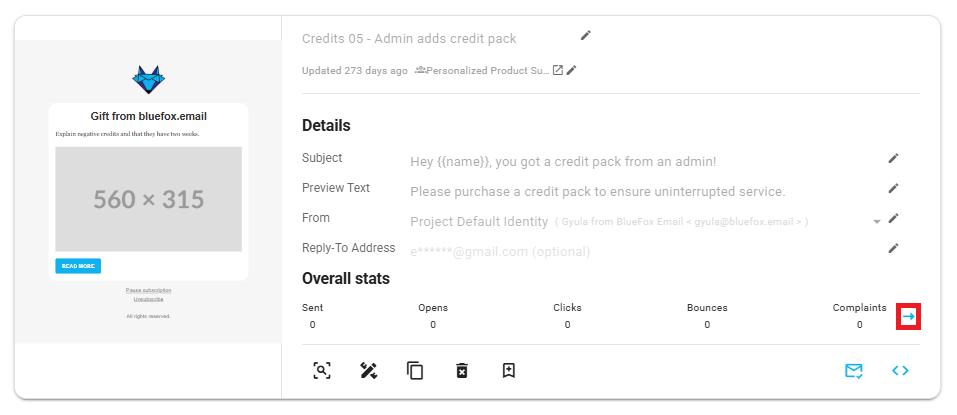Viewport: 957px width, 415px height.
Task: Edit the email title with pencil icon
Action: (586, 36)
